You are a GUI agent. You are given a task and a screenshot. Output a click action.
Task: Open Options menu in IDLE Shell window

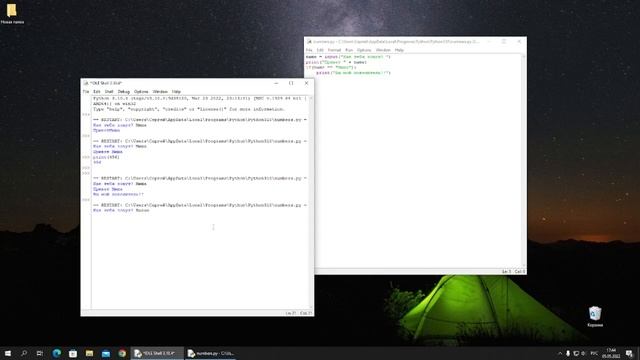[x=141, y=92]
